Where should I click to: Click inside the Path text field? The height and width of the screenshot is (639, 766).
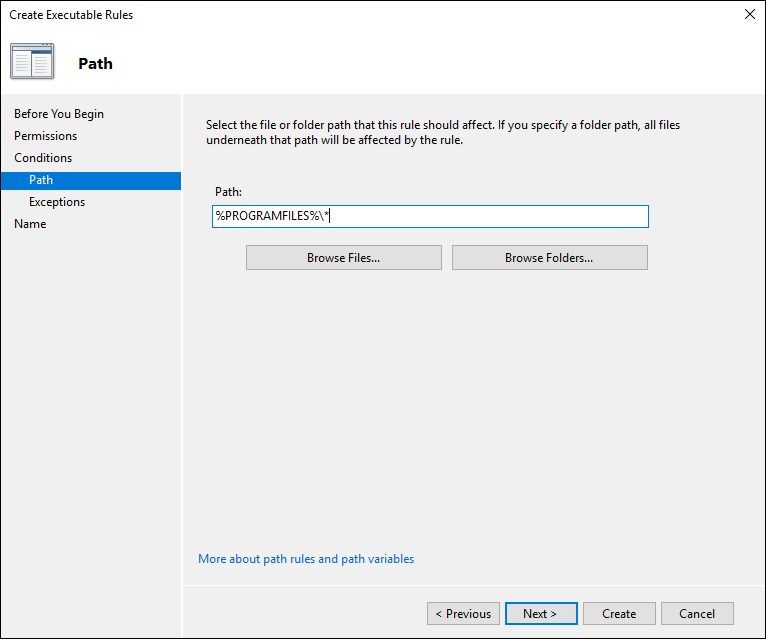click(430, 217)
